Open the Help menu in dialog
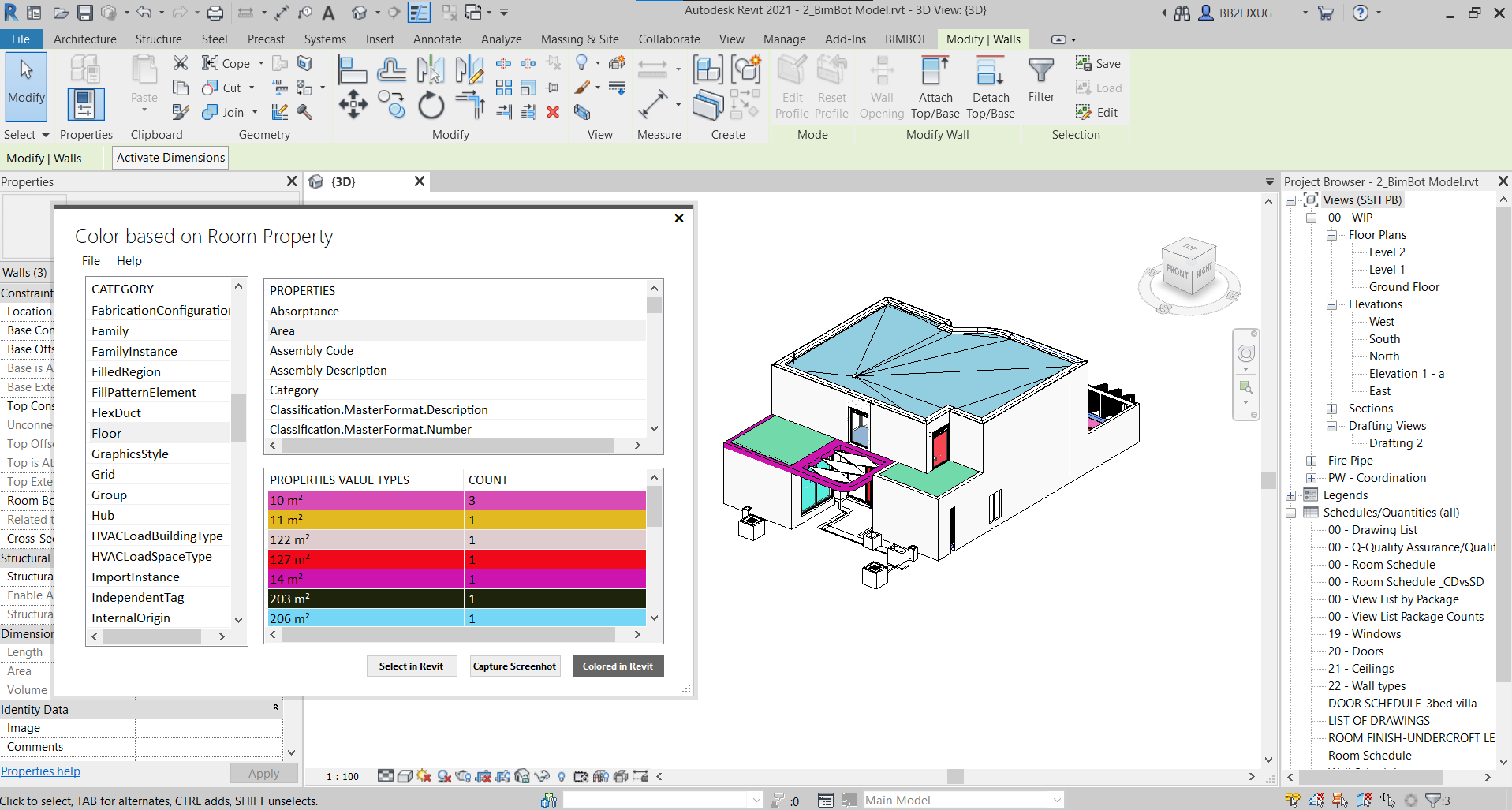Image resolution: width=1512 pixels, height=810 pixels. [129, 261]
